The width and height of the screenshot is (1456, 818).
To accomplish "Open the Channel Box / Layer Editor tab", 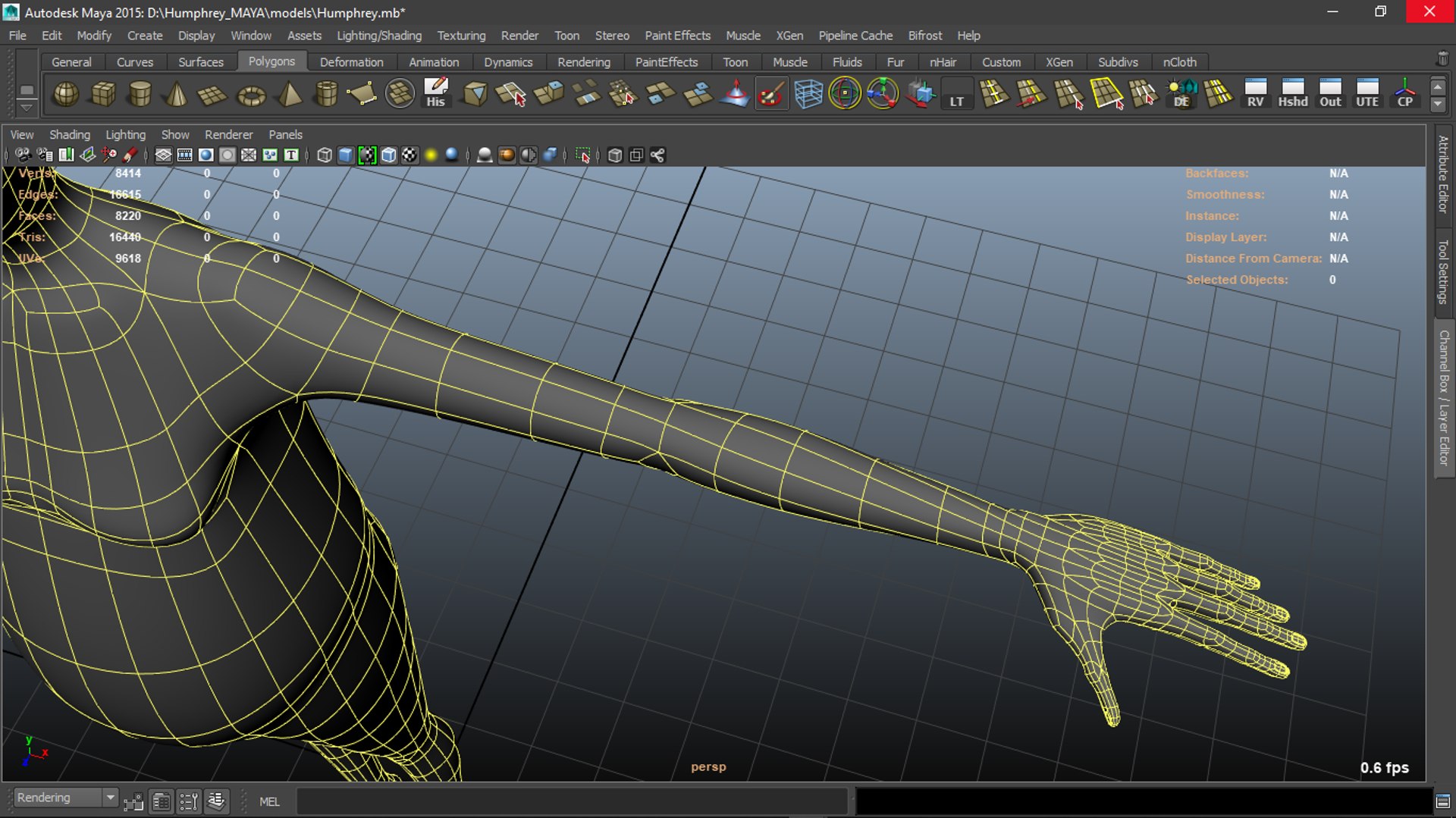I will pyautogui.click(x=1443, y=397).
